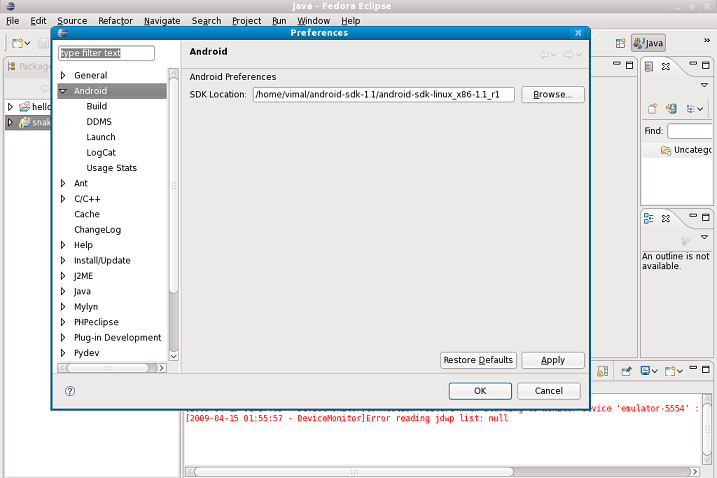Screen dimensions: 717x478
Task: Click Restore Defaults button
Action: (x=478, y=360)
